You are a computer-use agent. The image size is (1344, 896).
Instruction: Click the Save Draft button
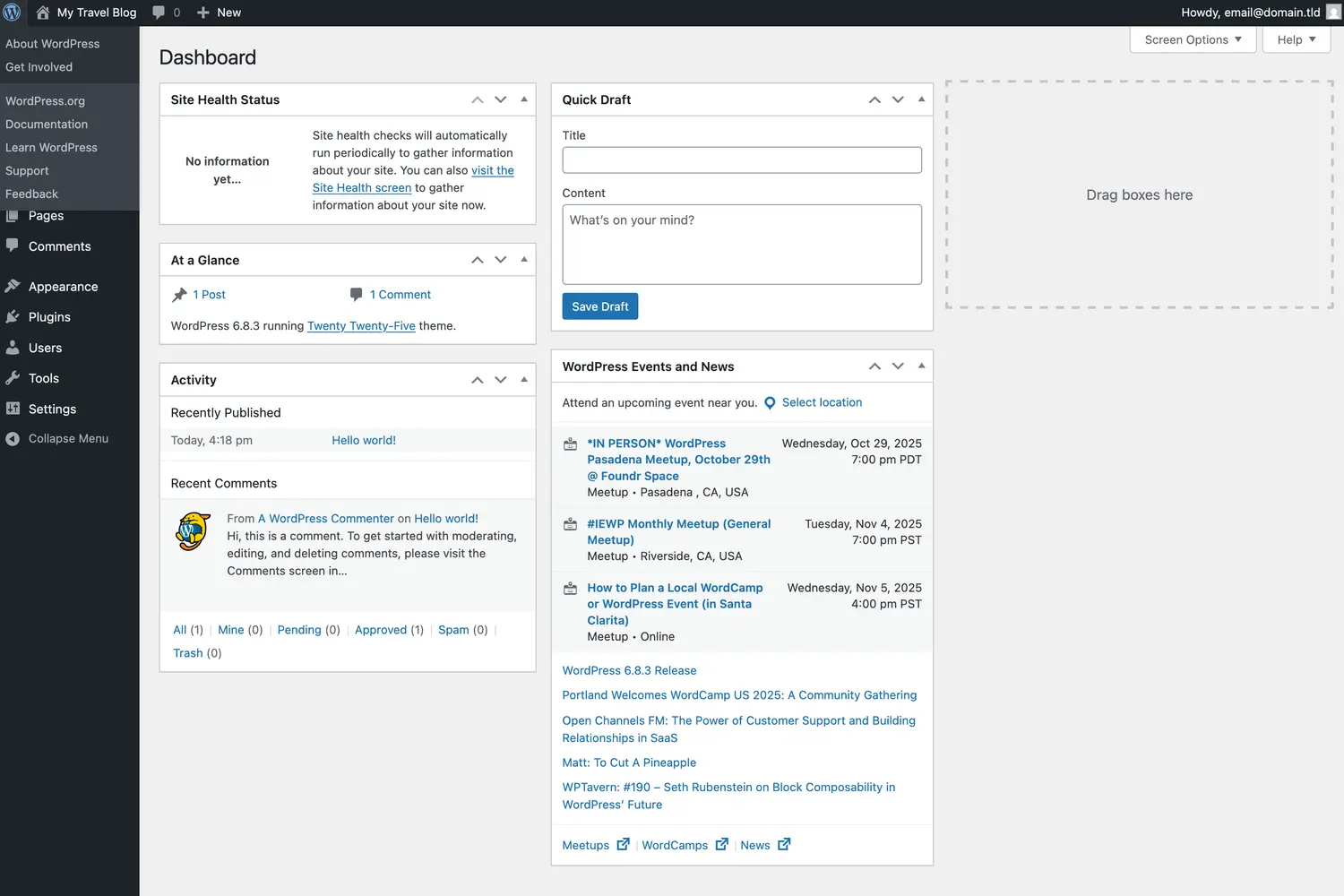(x=600, y=306)
